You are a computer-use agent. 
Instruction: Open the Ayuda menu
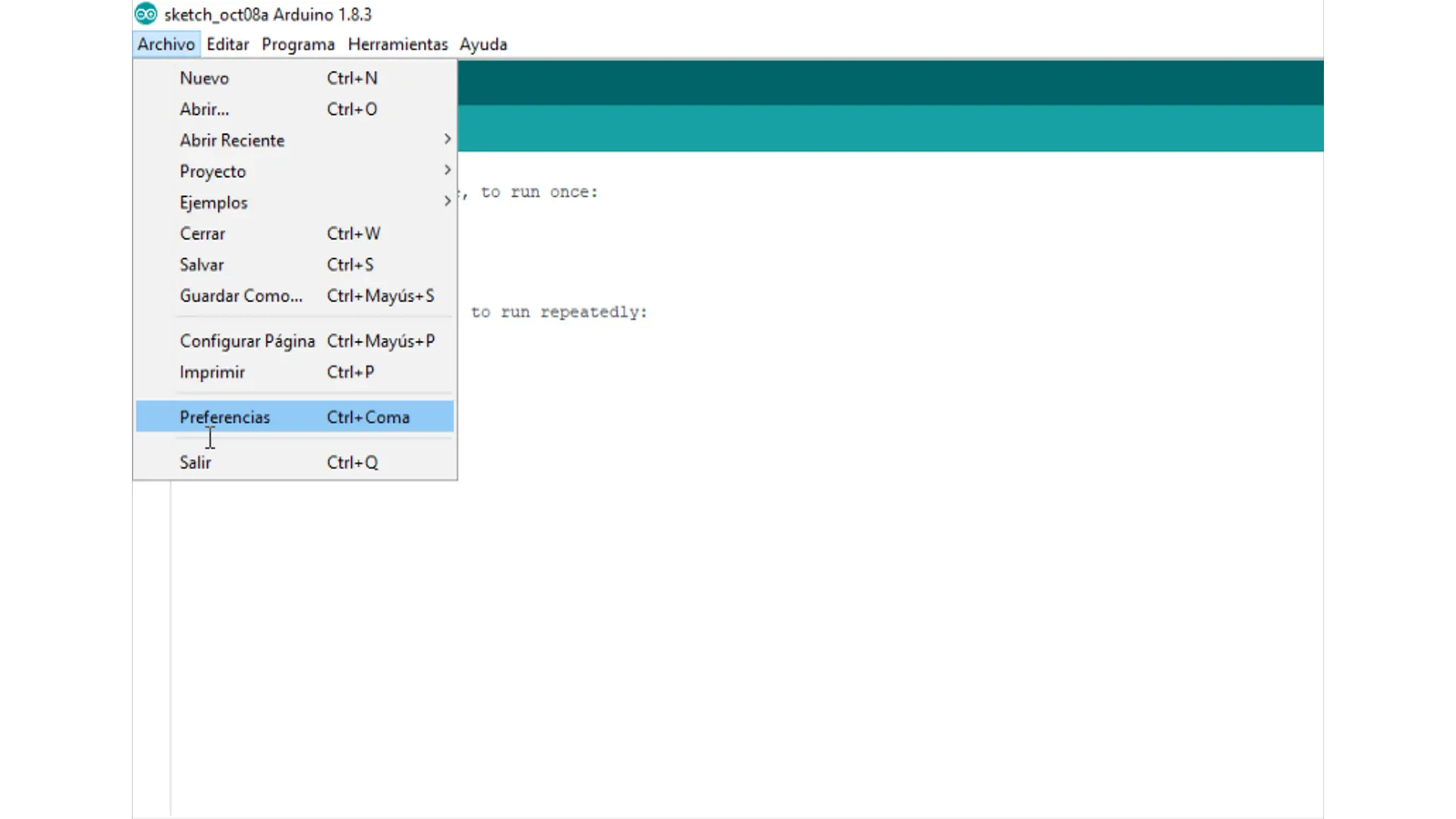[483, 44]
